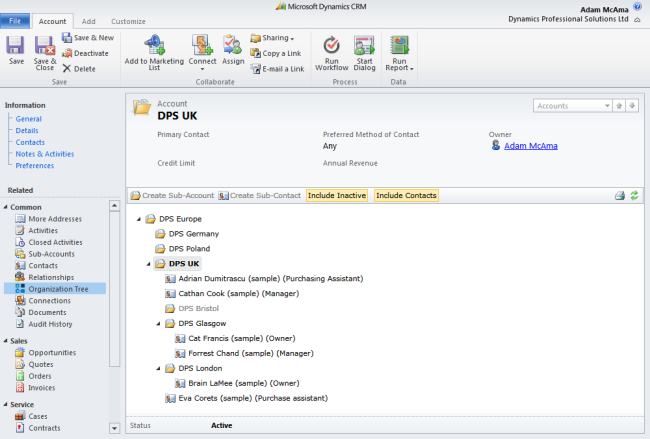Toggle the Include Contacts filter
The width and height of the screenshot is (650, 439).
[406, 196]
